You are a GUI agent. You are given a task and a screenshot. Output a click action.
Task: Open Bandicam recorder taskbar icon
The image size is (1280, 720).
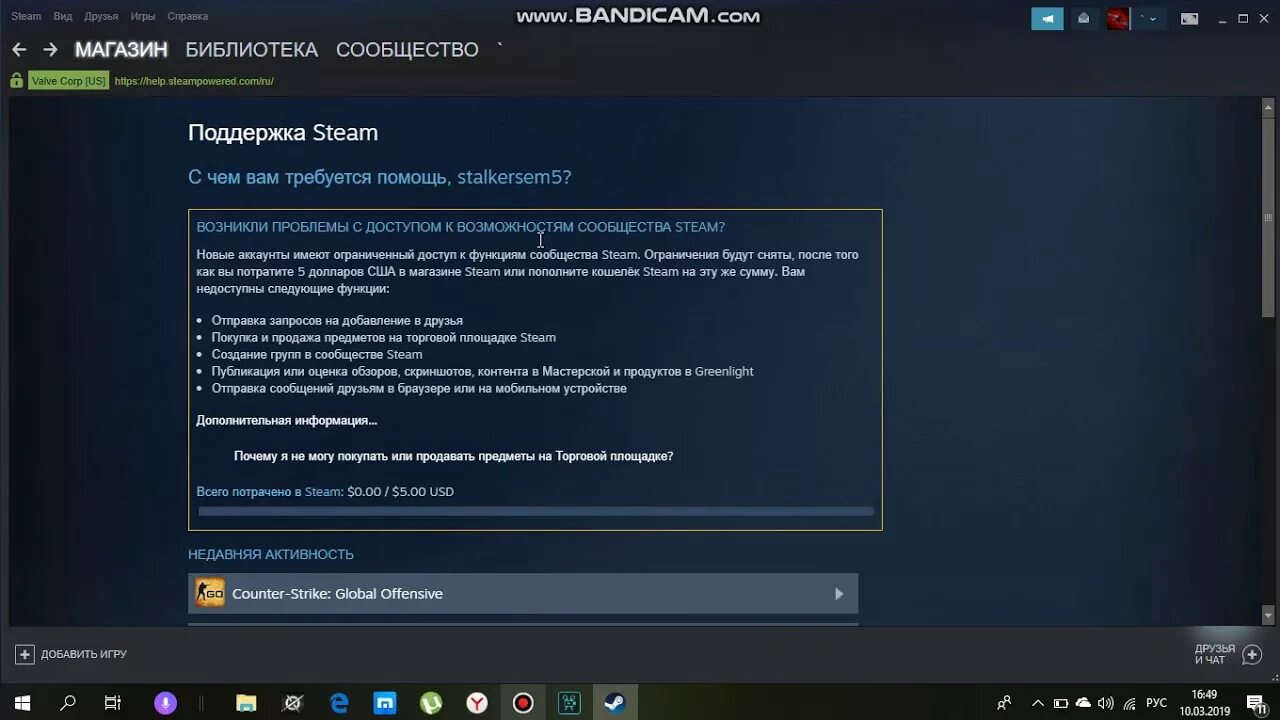(523, 703)
